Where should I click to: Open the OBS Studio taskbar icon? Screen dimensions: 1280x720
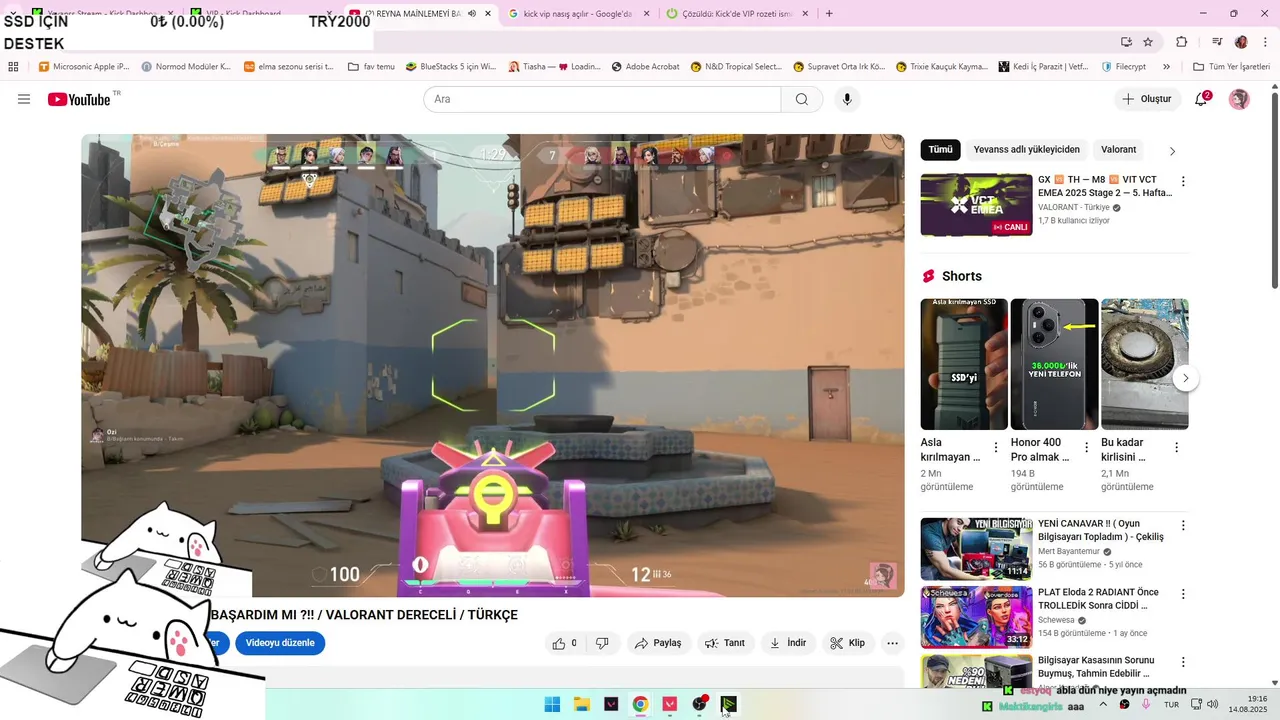coord(699,704)
